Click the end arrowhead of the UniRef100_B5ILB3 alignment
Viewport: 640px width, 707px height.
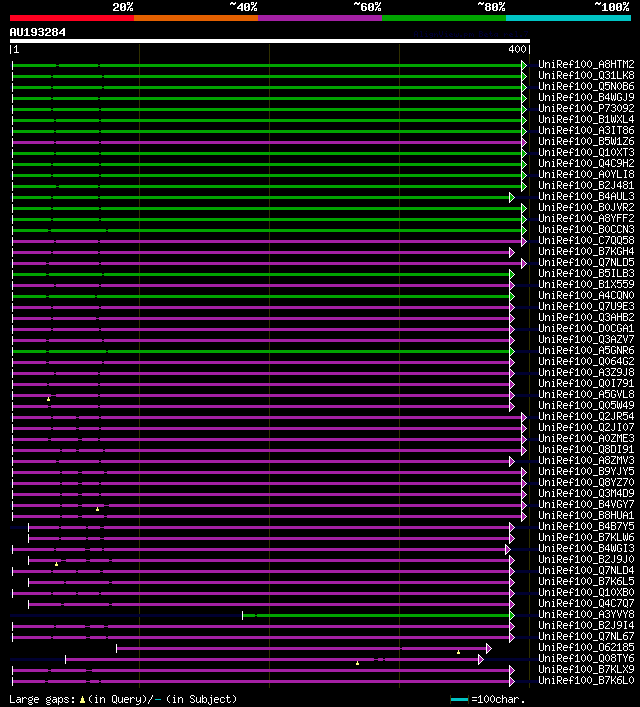[512, 275]
